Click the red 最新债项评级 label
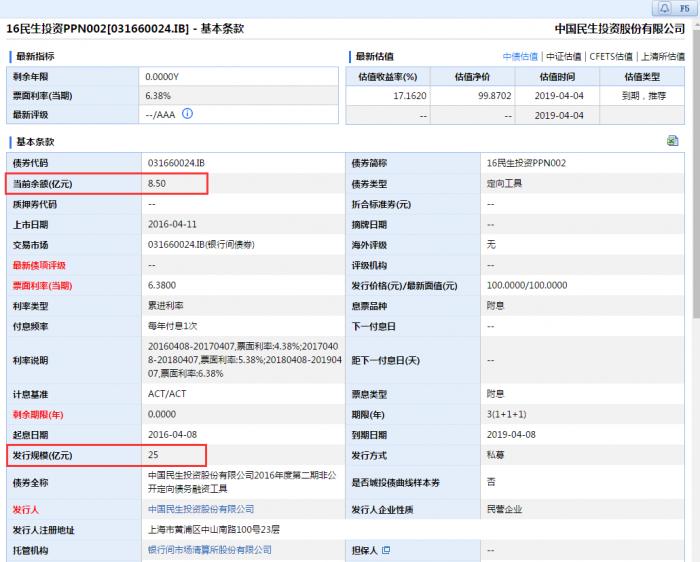The image size is (700, 562). click(39, 265)
